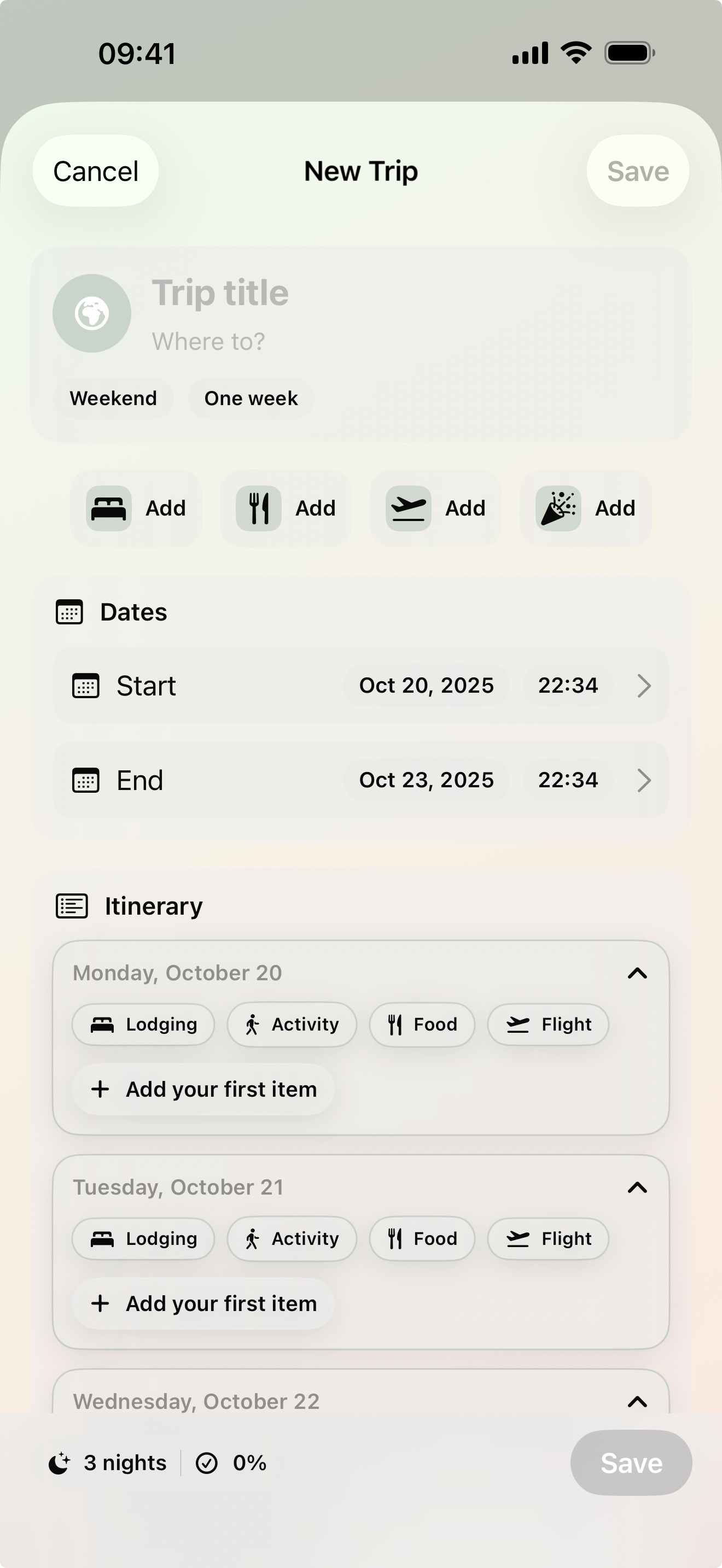Screen dimensions: 722x1568
Task: Click the Itinerary list icon
Action: (x=72, y=906)
